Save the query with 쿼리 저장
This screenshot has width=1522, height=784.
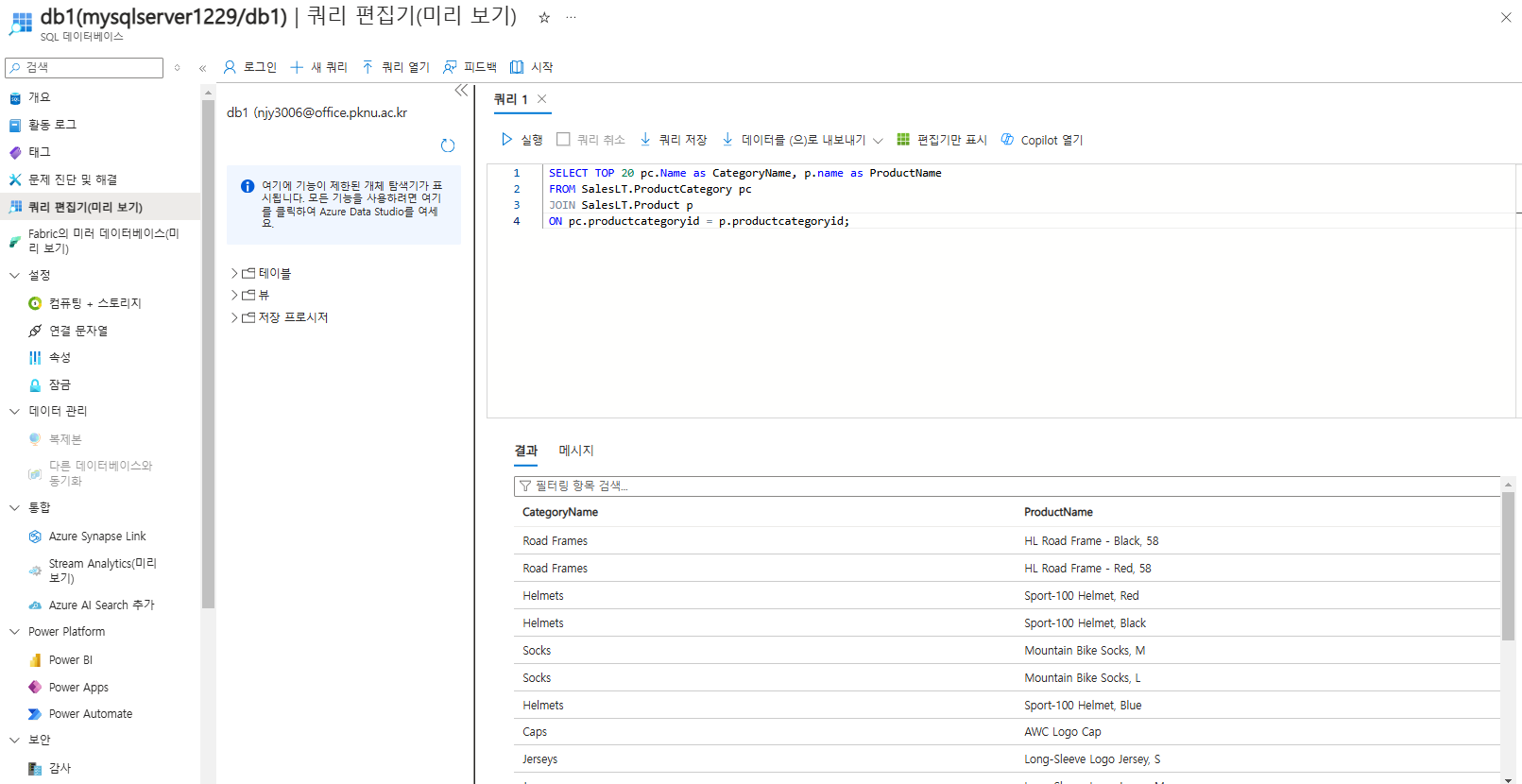(674, 140)
